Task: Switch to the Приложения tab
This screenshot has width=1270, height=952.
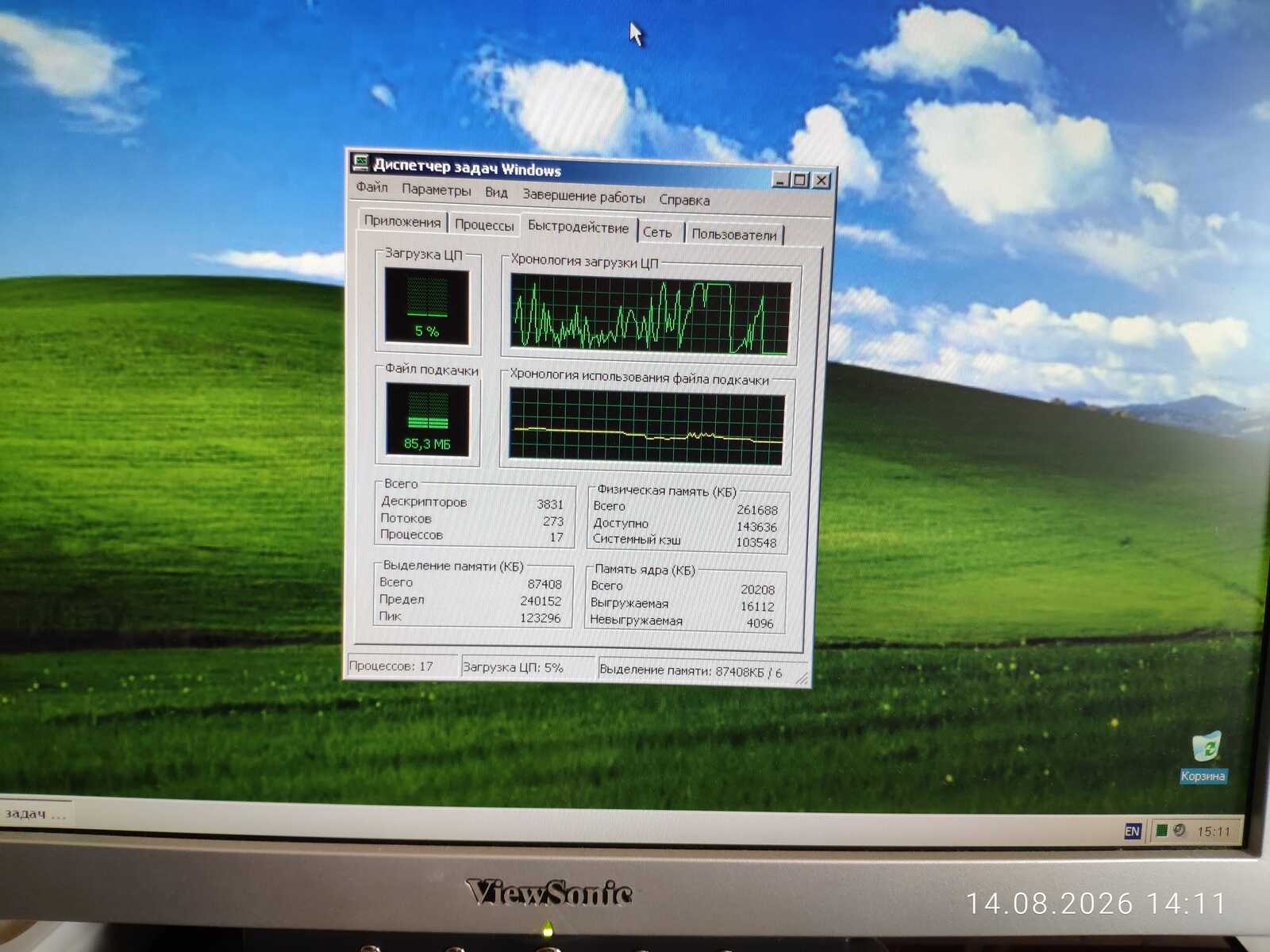Action: pos(402,221)
